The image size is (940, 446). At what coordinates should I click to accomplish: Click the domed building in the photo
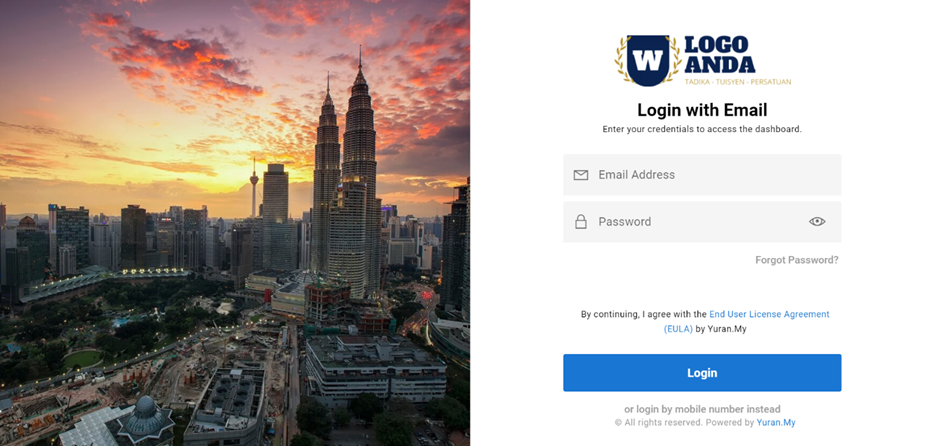(x=145, y=418)
